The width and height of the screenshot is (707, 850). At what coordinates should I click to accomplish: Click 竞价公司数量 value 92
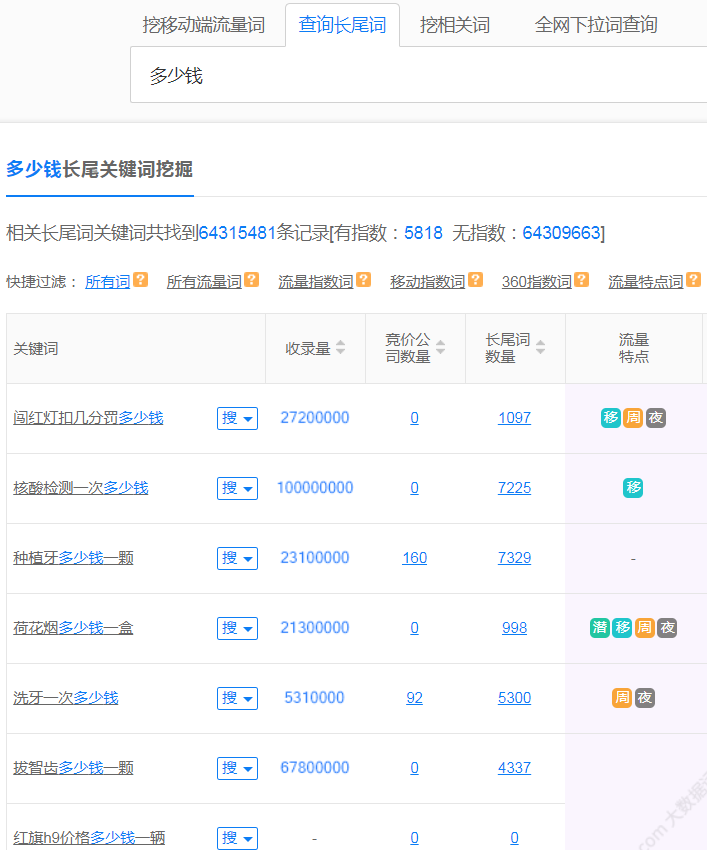(414, 698)
